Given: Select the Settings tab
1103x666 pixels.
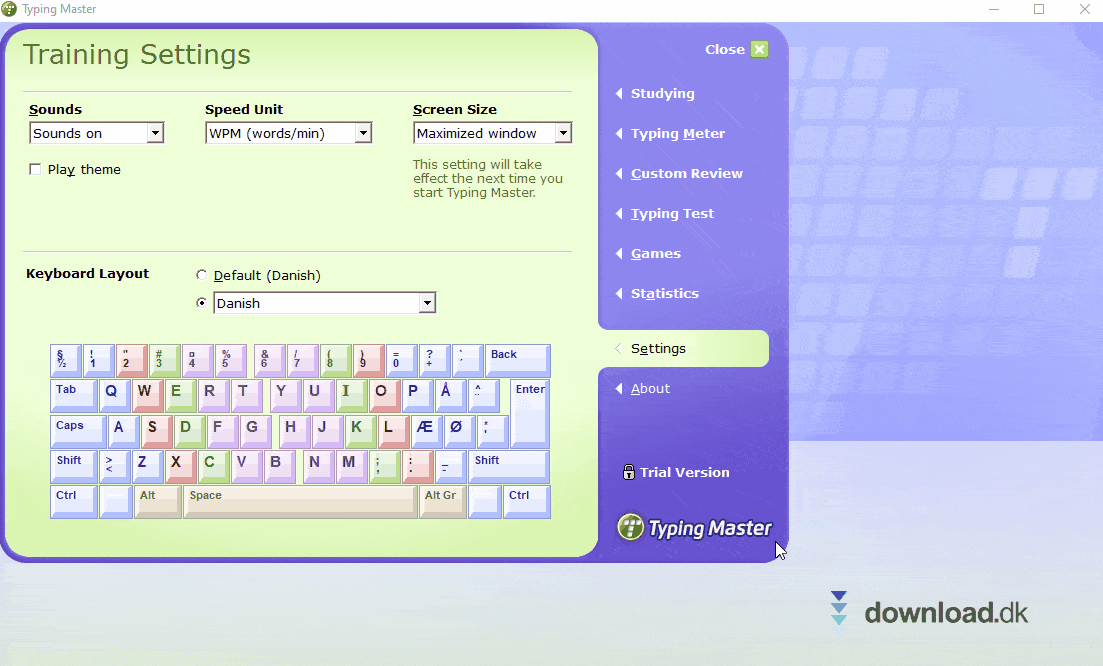Looking at the screenshot, I should pos(684,348).
